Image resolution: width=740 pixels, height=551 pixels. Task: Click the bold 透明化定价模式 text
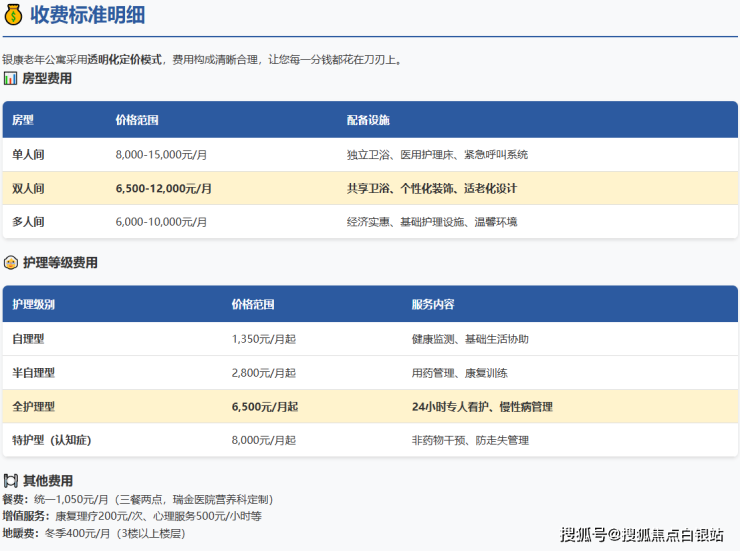125,60
